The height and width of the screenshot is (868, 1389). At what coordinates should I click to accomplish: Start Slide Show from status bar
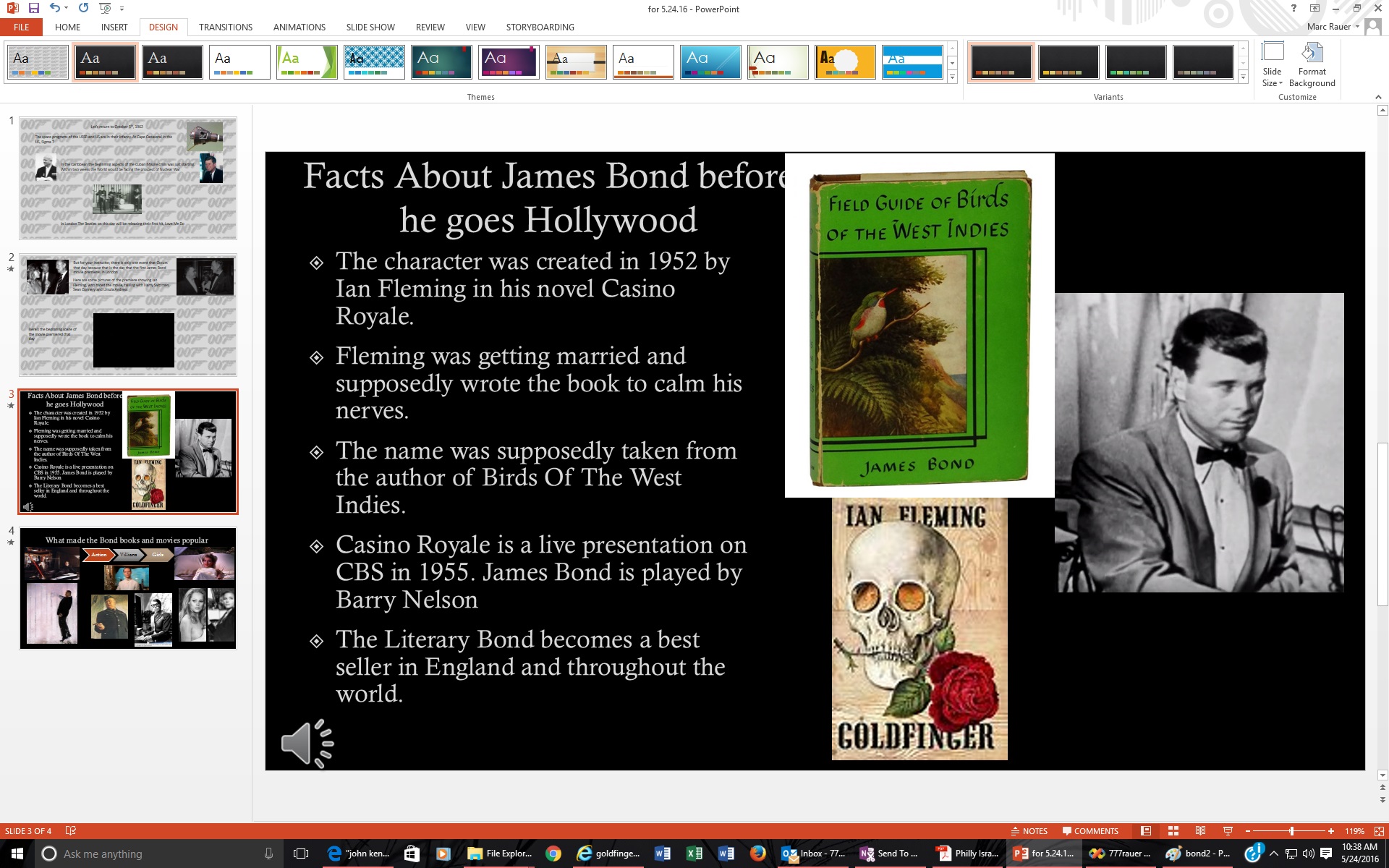coord(1228,831)
